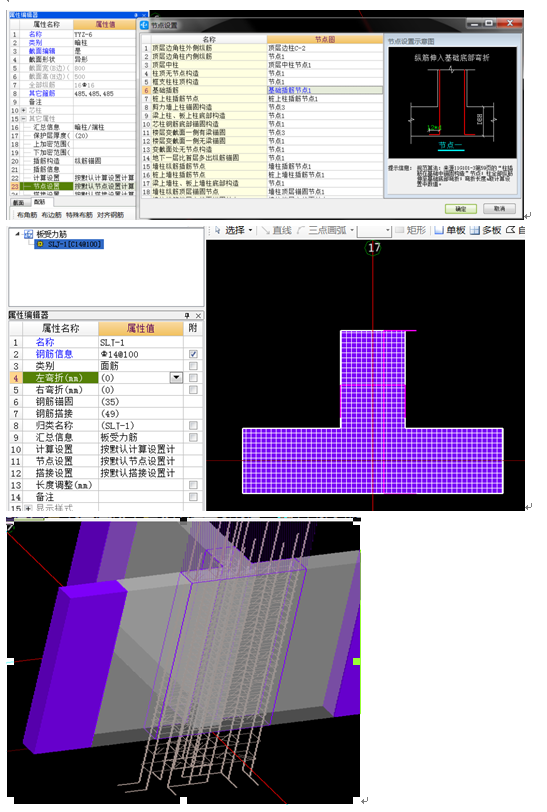Screen dimensions: 547x812
Task: Click the 选择 tool
Action: (x=229, y=230)
